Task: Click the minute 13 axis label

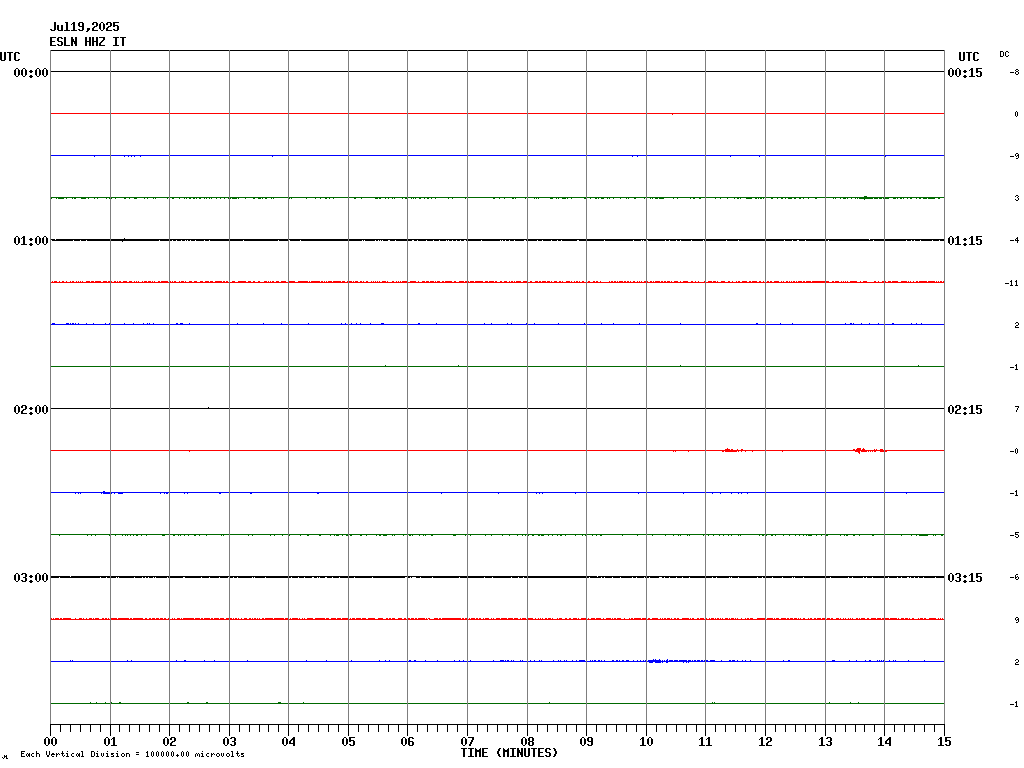Action: click(825, 742)
